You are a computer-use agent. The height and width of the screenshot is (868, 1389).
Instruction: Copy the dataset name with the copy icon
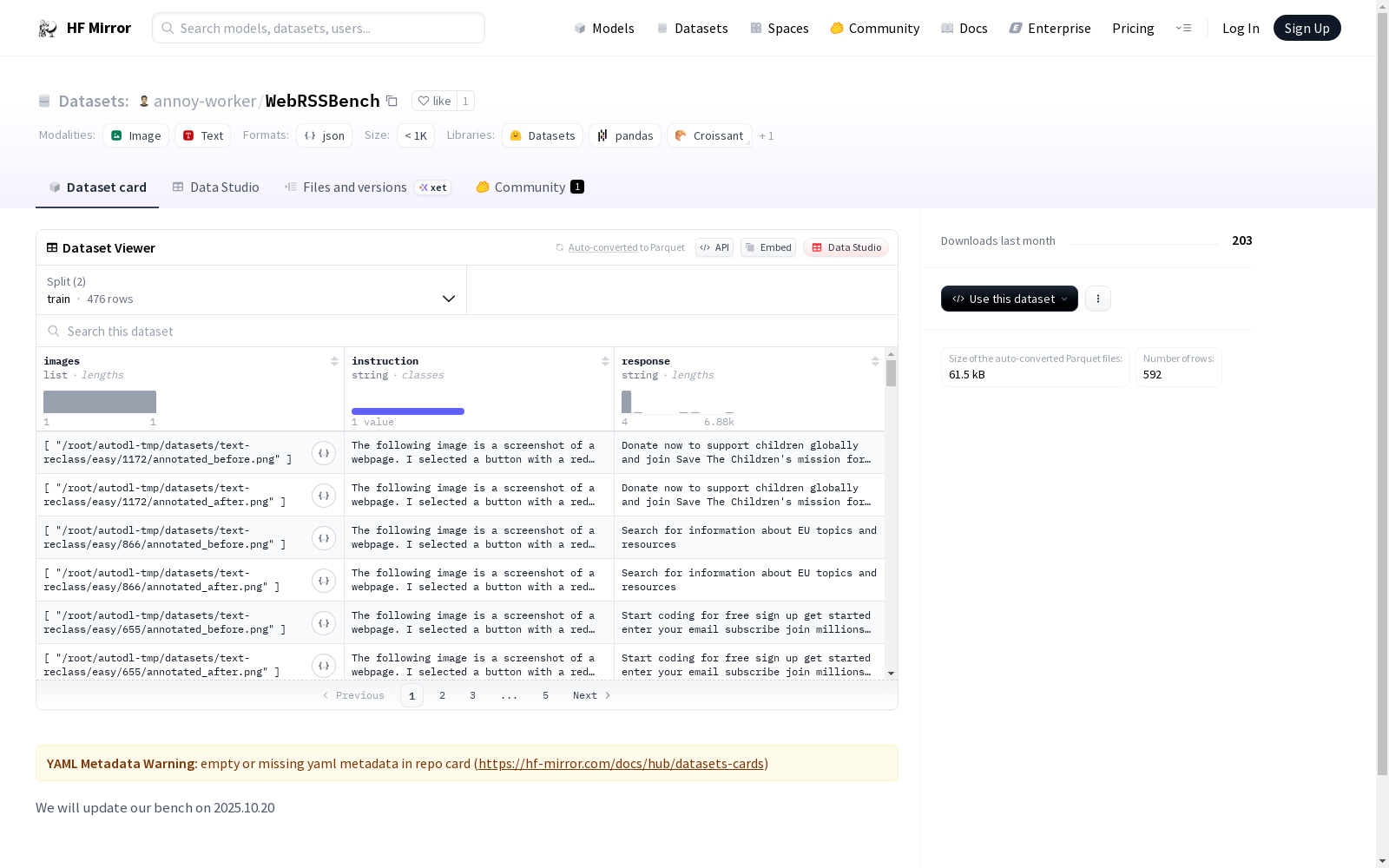392,101
